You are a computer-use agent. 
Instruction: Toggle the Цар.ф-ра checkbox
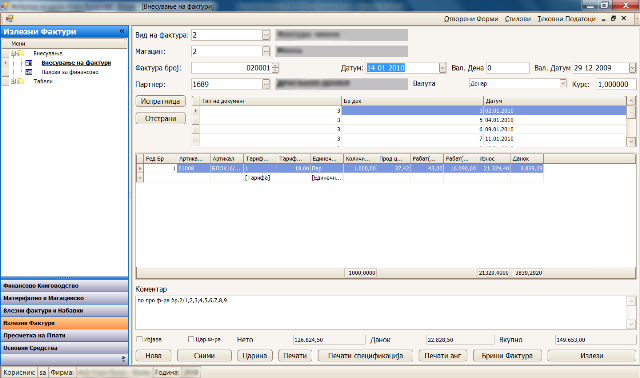[191, 339]
